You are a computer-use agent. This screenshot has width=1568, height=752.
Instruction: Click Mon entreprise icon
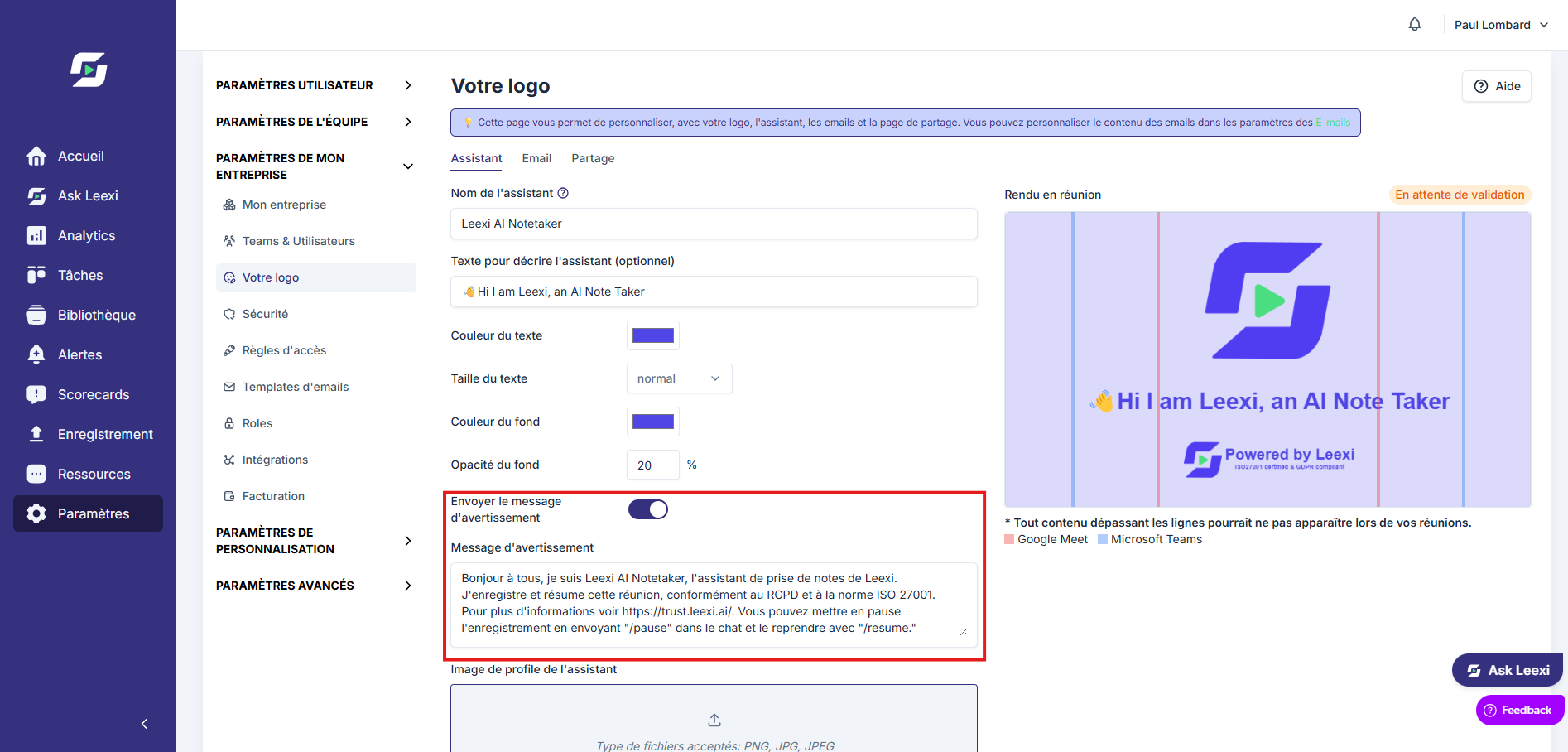click(x=229, y=205)
